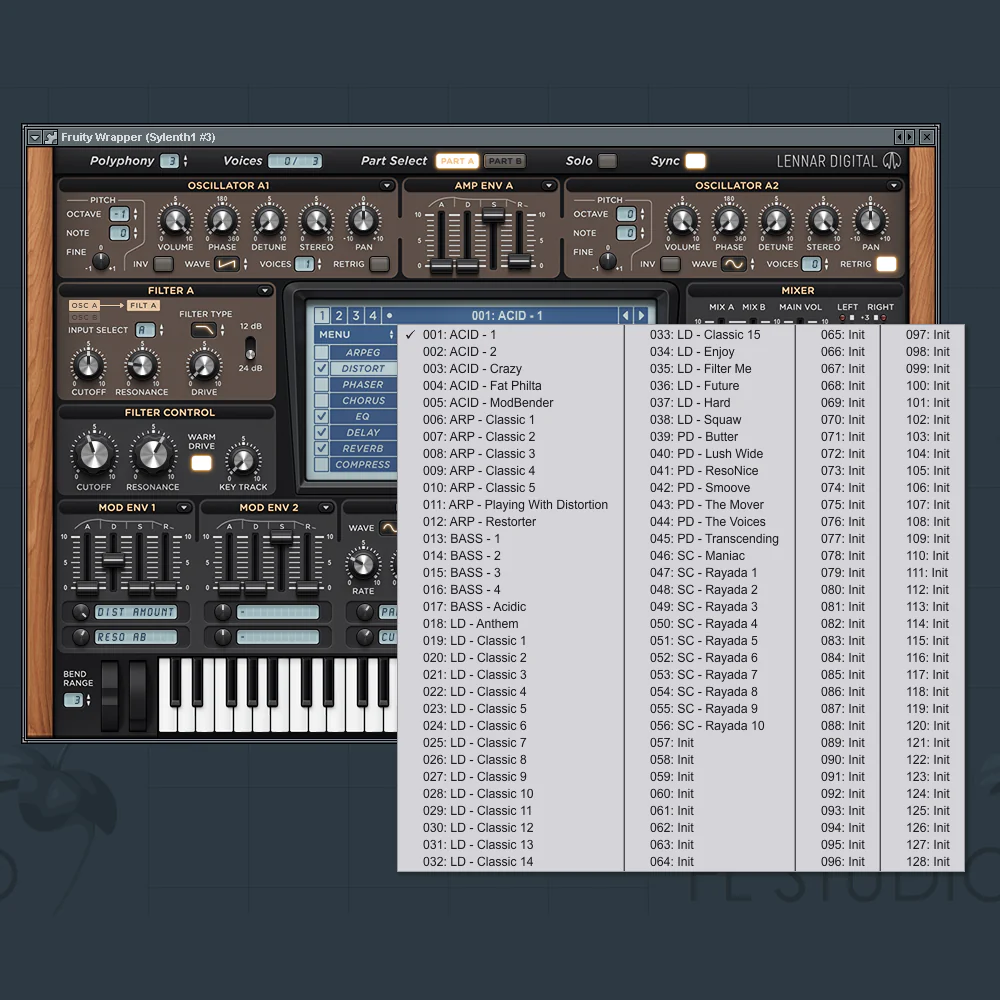Select Part B button
The width and height of the screenshot is (1000, 1000).
point(504,161)
